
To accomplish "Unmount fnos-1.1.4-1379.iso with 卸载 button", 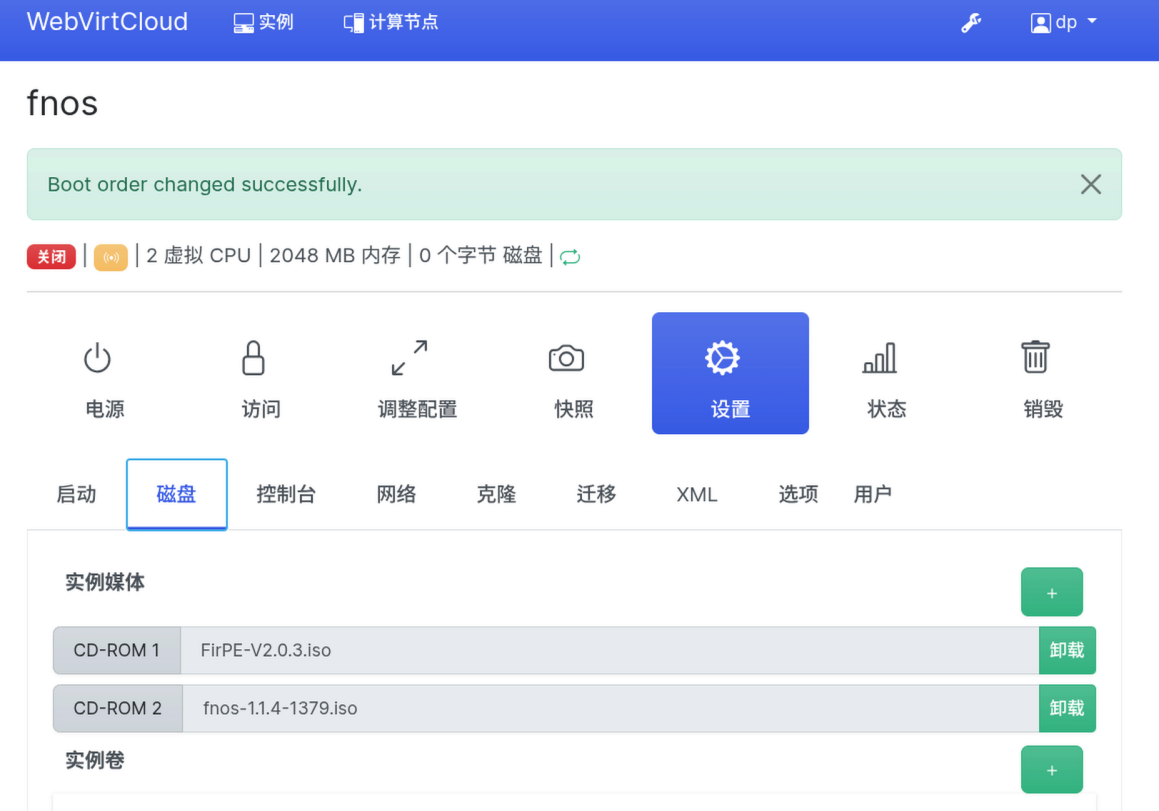I will [x=1067, y=708].
